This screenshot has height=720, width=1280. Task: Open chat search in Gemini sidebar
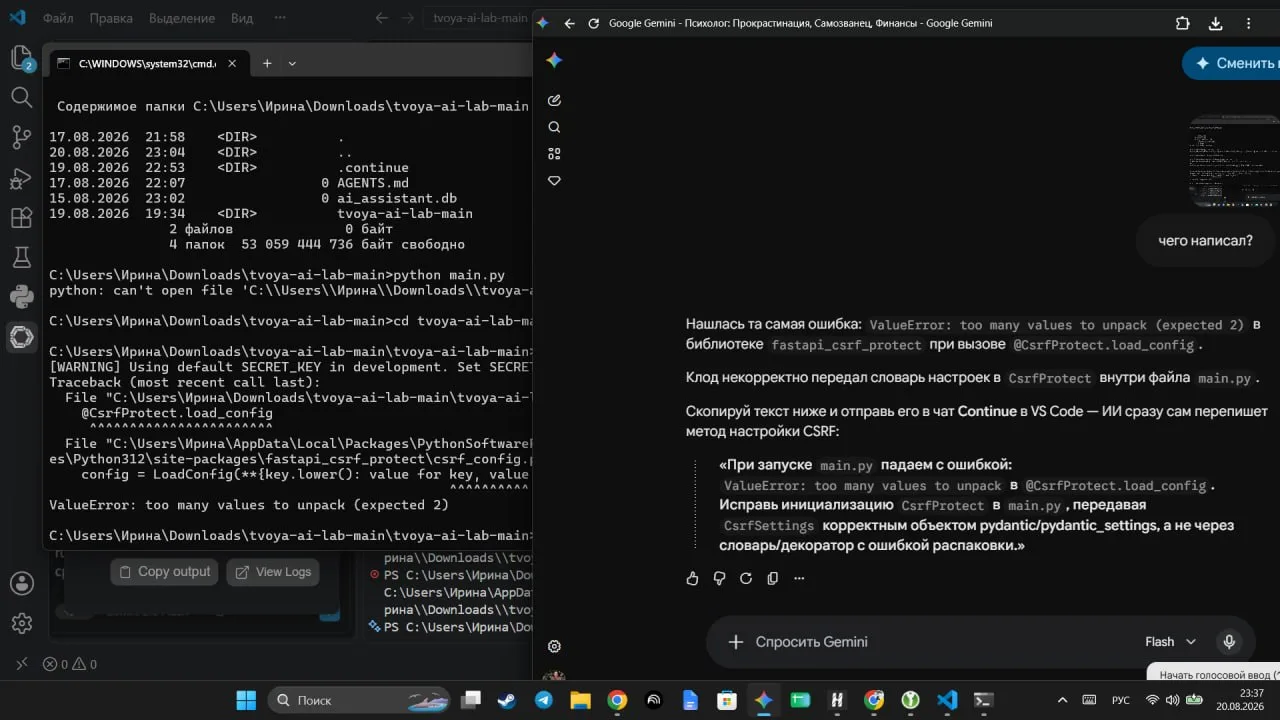(x=554, y=127)
